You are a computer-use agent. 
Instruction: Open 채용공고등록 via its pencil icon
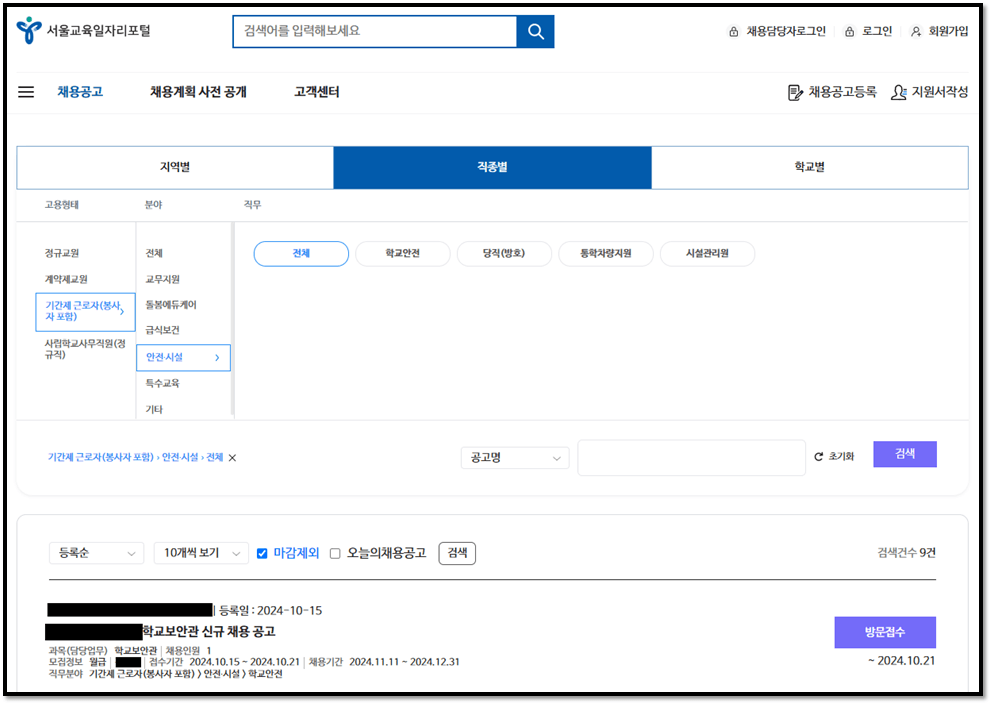click(x=793, y=91)
